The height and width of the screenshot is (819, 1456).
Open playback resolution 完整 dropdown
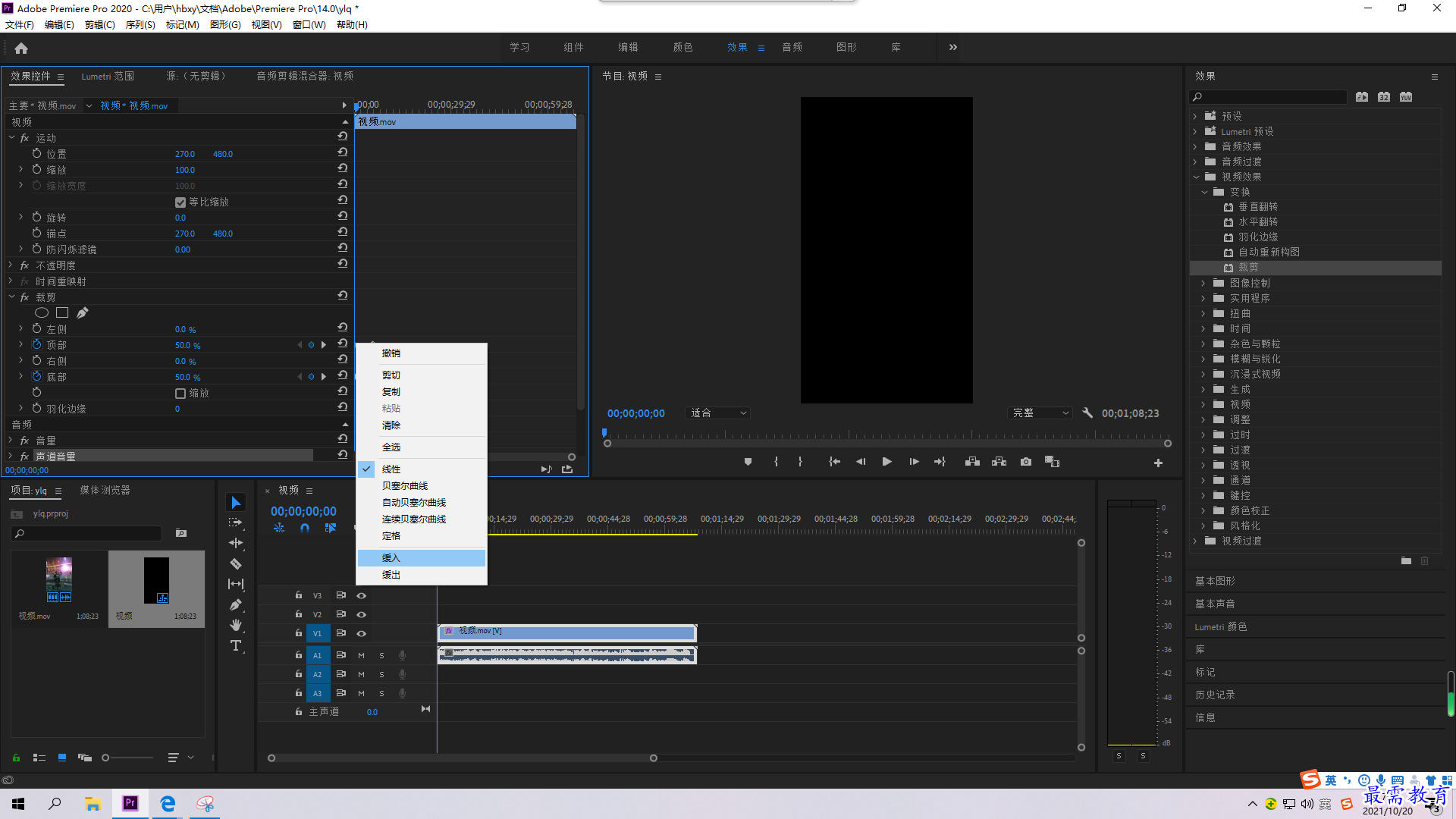[x=1040, y=413]
